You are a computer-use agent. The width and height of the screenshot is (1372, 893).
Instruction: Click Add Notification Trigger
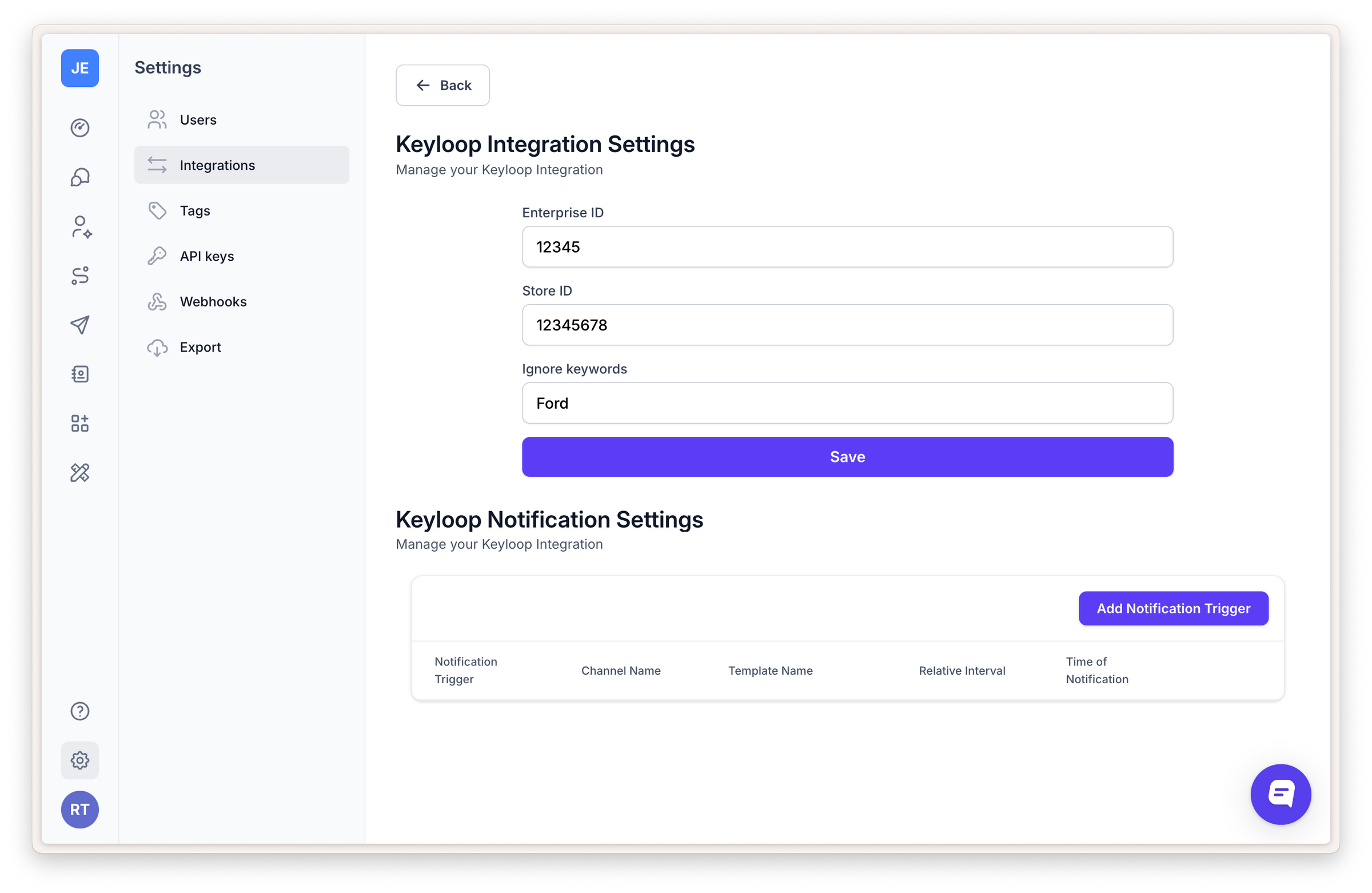point(1173,608)
